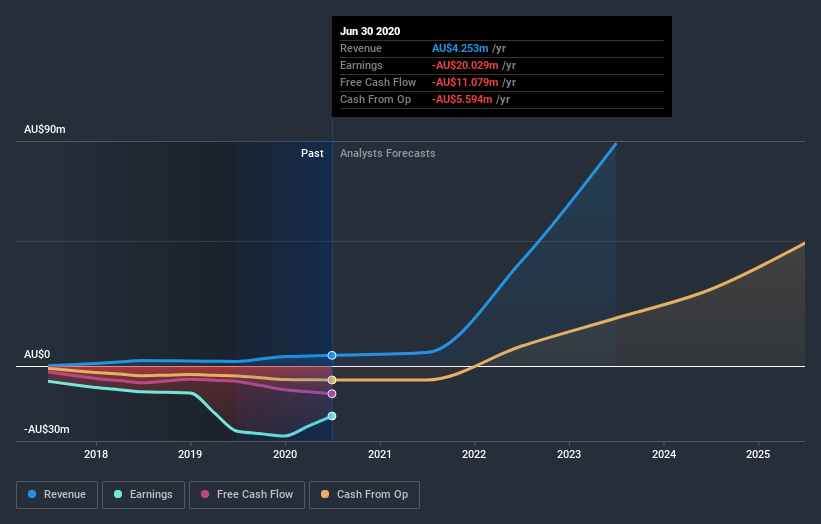Click the Past section label
Viewport: 821px width, 524px height.
[x=312, y=153]
